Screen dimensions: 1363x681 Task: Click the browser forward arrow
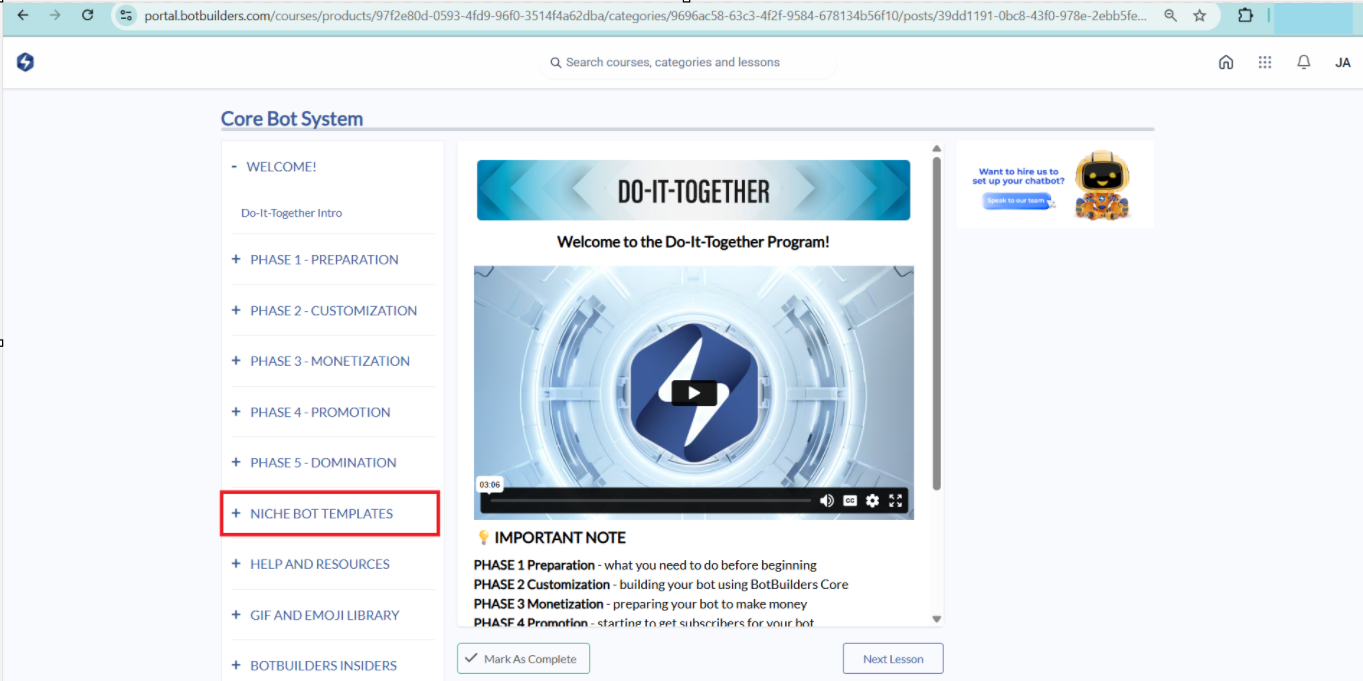[x=55, y=15]
